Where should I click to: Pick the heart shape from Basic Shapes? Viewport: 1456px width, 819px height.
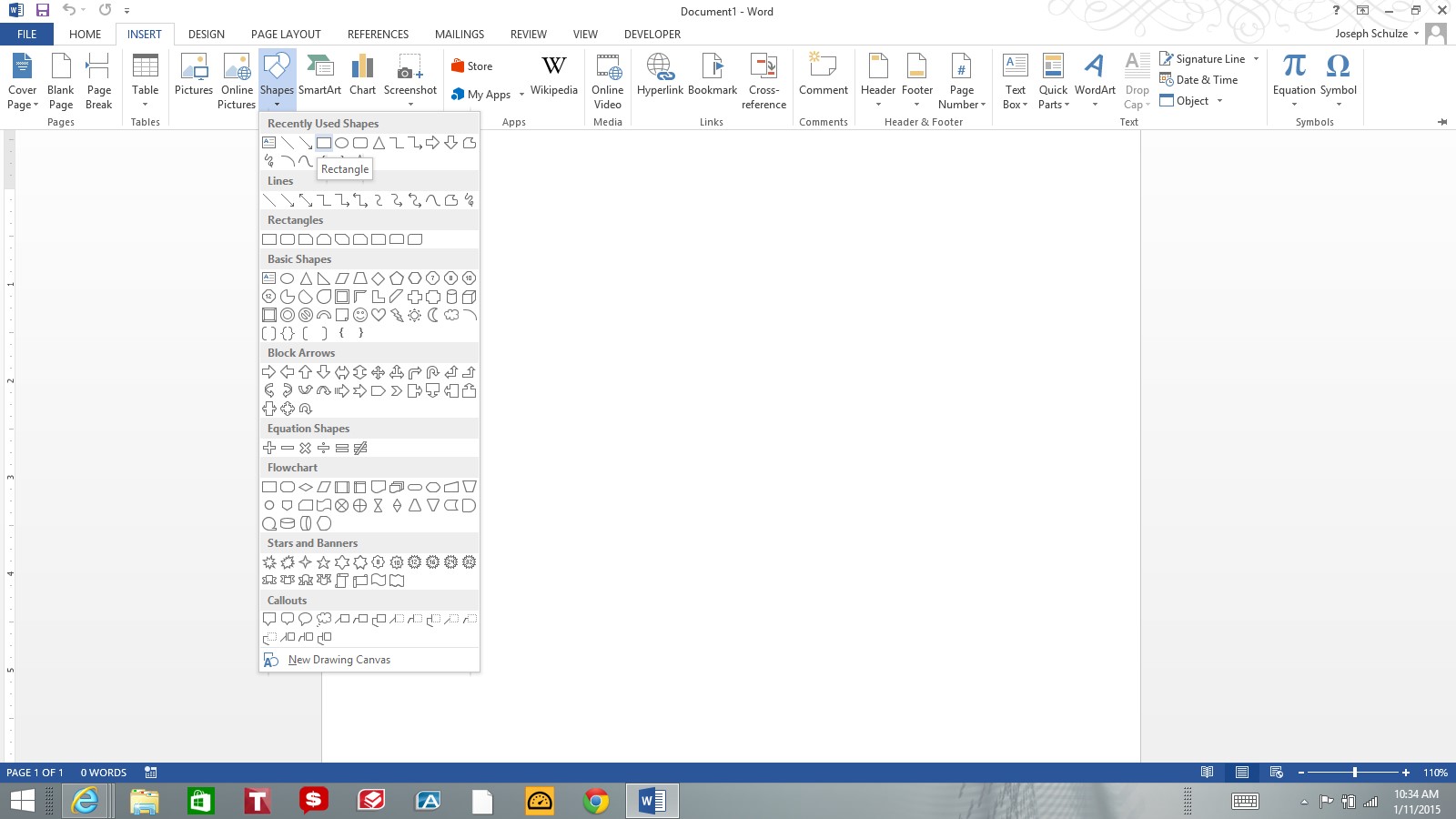coord(379,315)
